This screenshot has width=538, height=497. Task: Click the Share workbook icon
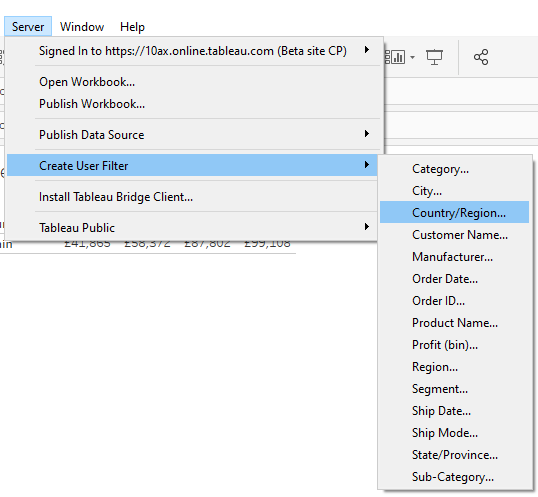pos(481,57)
